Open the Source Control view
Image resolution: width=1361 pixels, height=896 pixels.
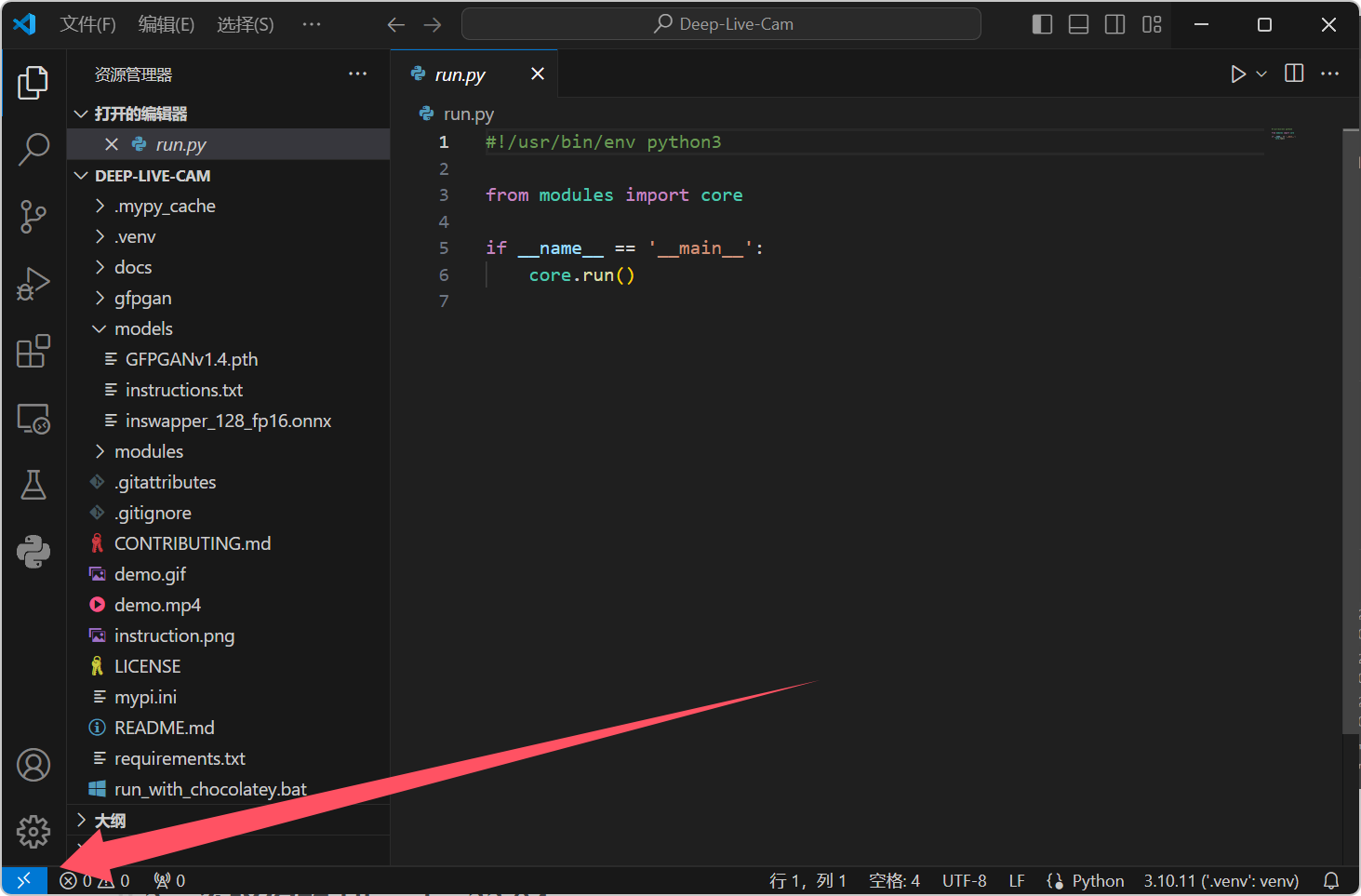pyautogui.click(x=33, y=216)
